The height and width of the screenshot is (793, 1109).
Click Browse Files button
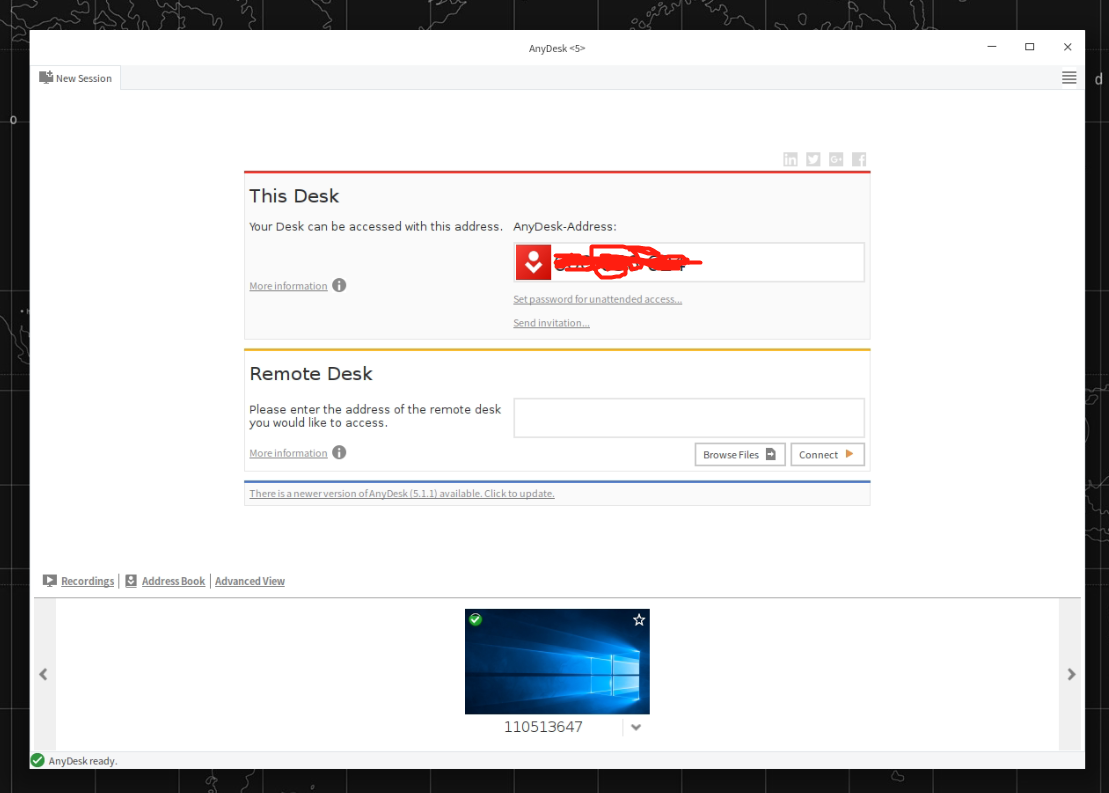click(740, 454)
